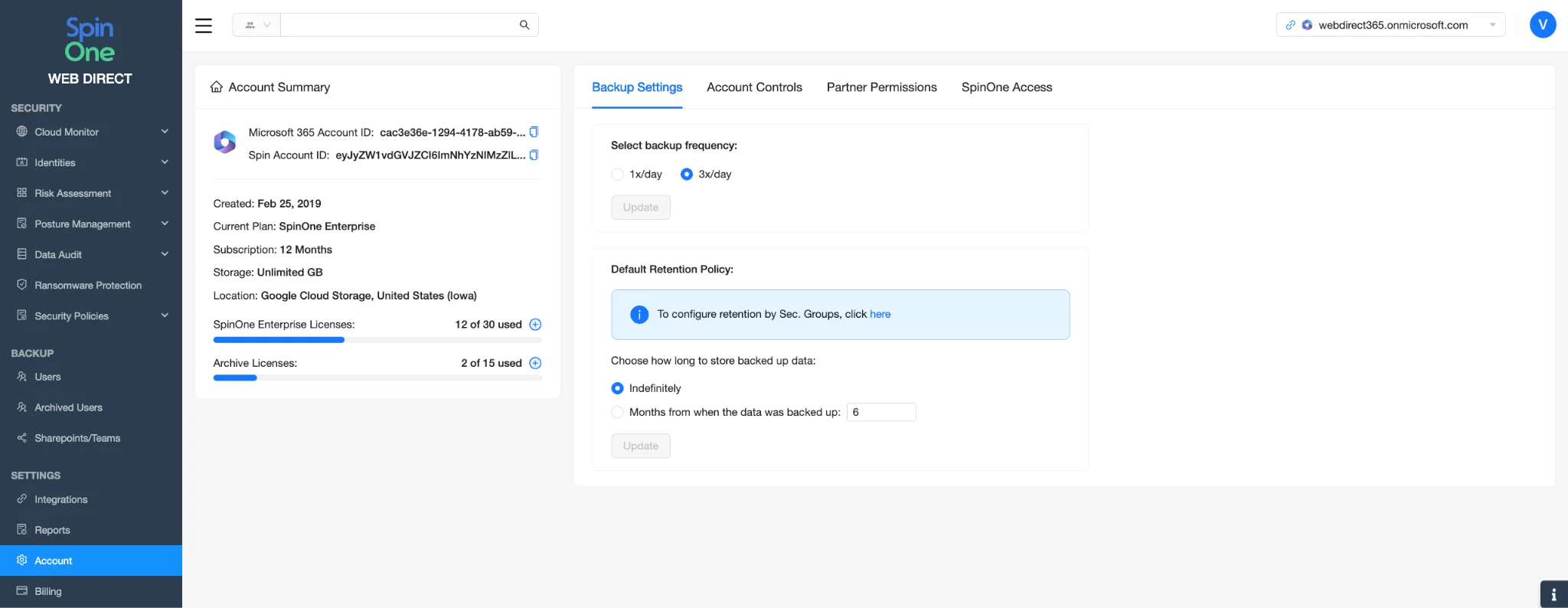The height and width of the screenshot is (608, 1568).
Task: Switch to Backup Settings tab
Action: pyautogui.click(x=637, y=87)
